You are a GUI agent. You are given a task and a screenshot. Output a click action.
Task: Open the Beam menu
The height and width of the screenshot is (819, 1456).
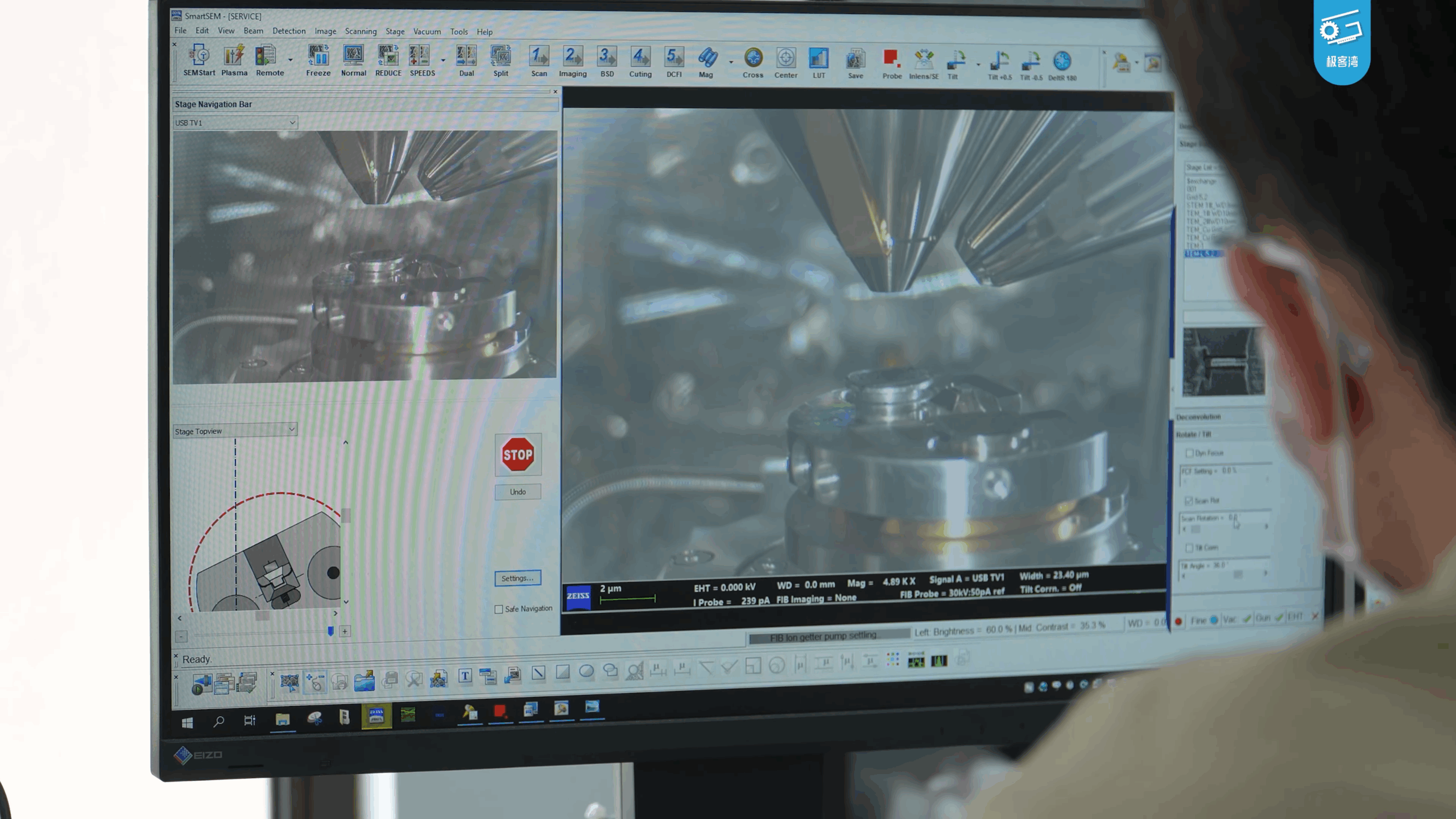253,31
